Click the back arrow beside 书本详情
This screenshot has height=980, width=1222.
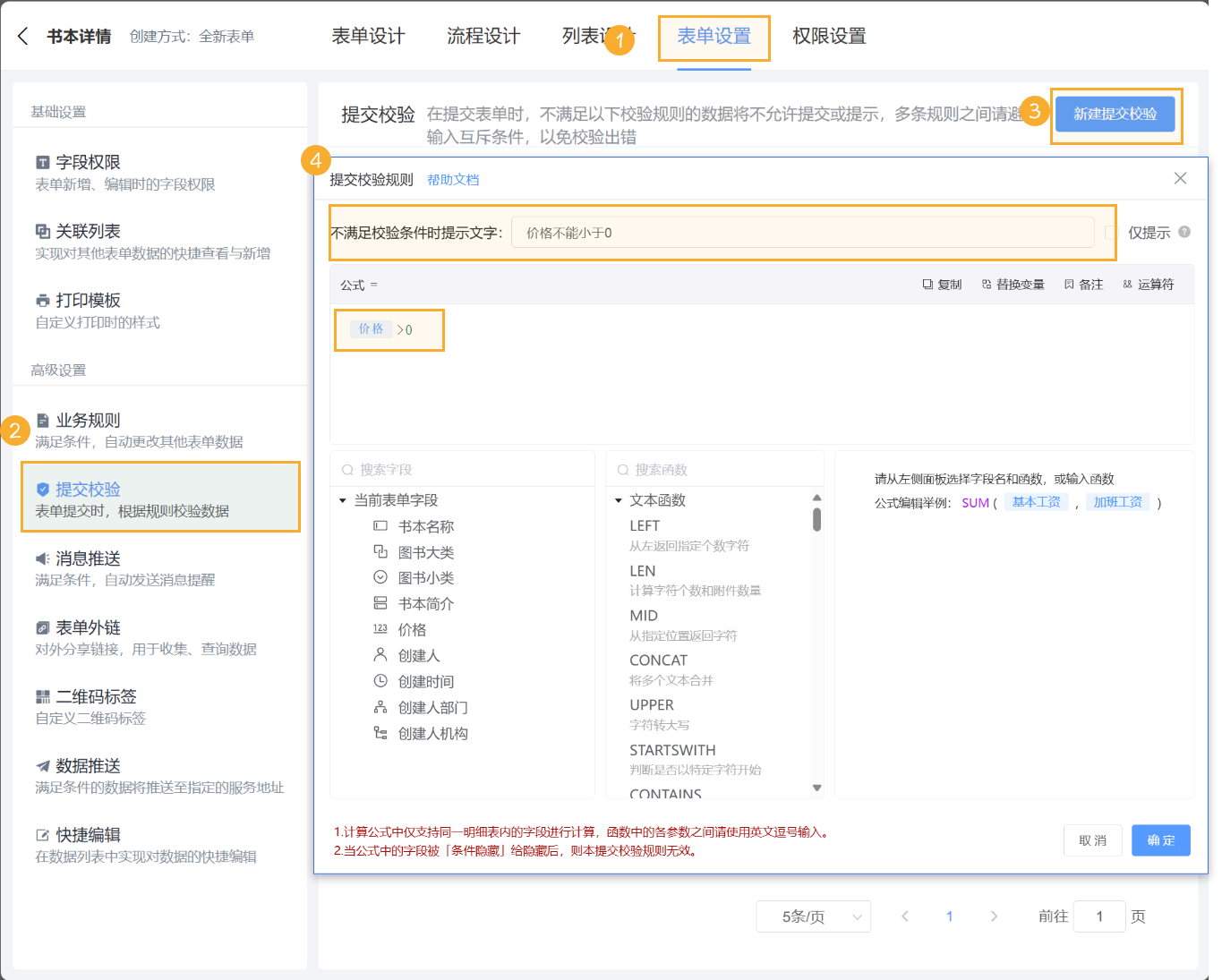tap(21, 35)
